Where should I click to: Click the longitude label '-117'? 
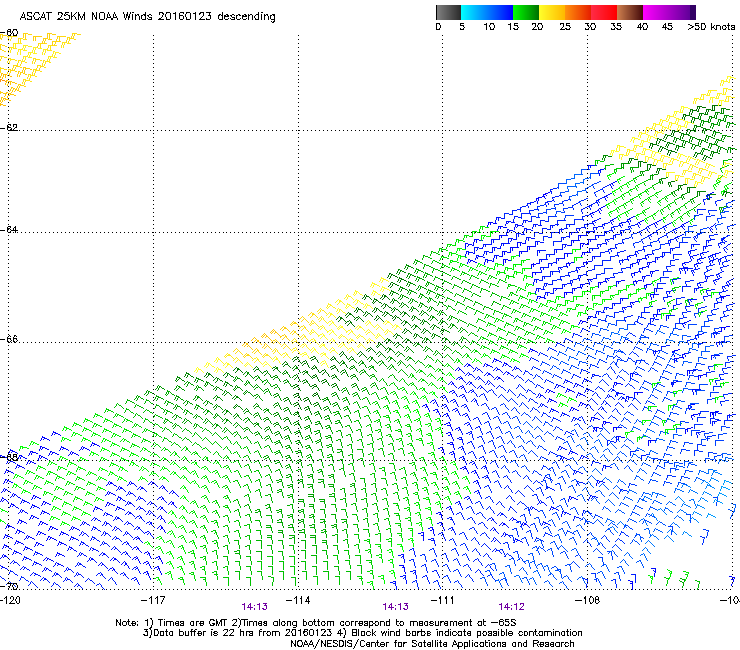pyautogui.click(x=153, y=600)
